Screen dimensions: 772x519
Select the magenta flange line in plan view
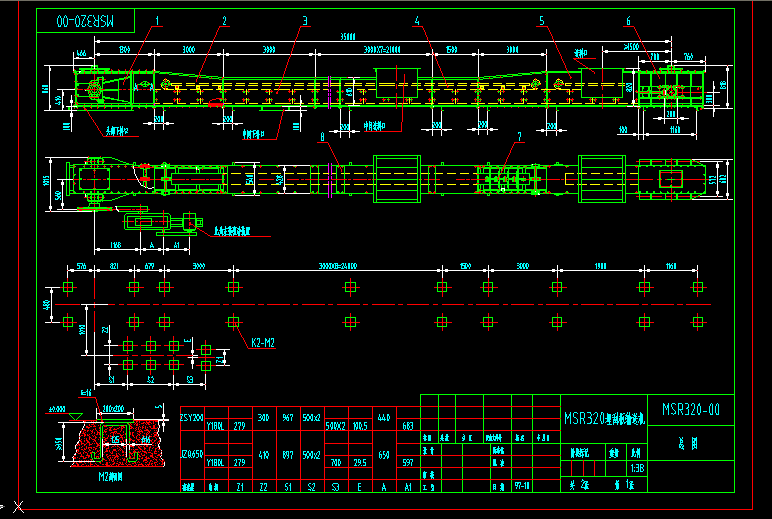click(x=328, y=178)
